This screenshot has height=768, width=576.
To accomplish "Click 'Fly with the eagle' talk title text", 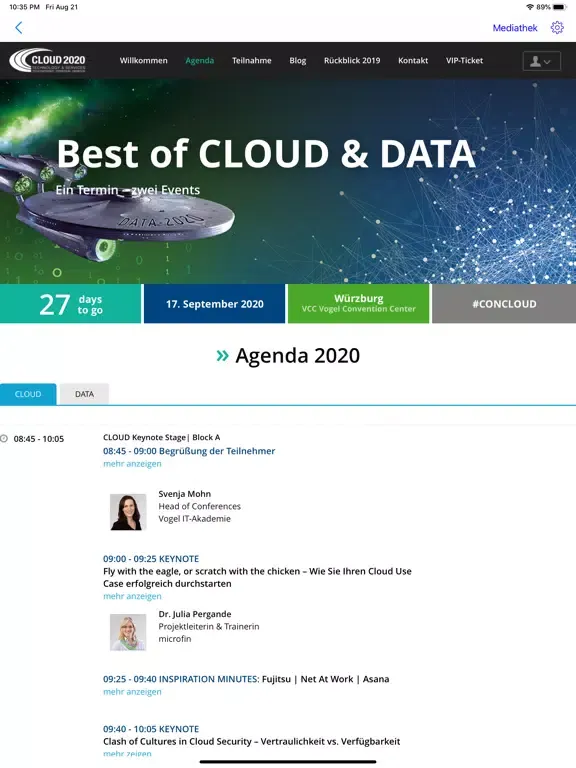I will pos(257,577).
